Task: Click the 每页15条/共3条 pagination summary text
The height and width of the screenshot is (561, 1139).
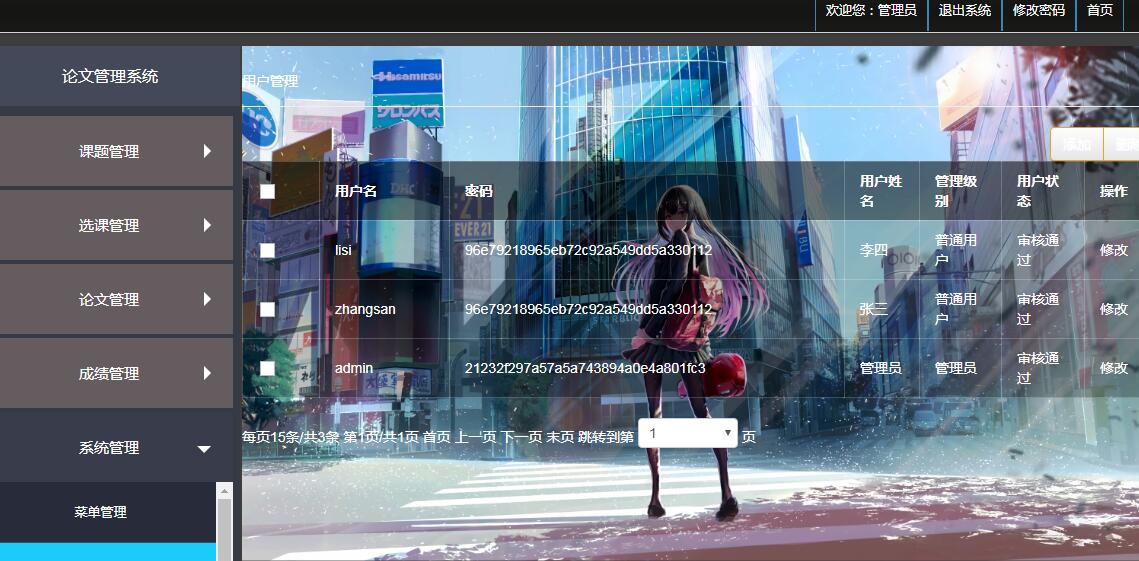Action: tap(291, 437)
